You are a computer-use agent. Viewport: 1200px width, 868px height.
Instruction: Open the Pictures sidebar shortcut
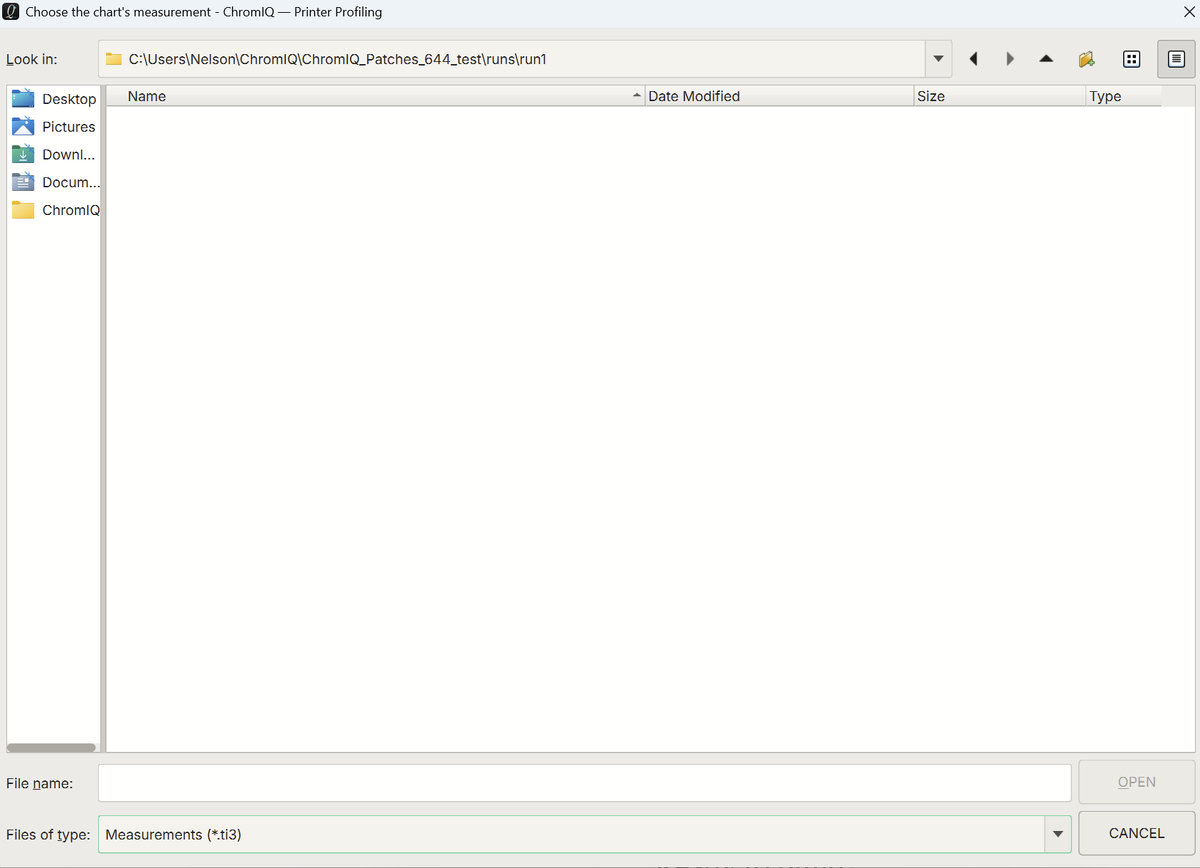click(x=54, y=127)
